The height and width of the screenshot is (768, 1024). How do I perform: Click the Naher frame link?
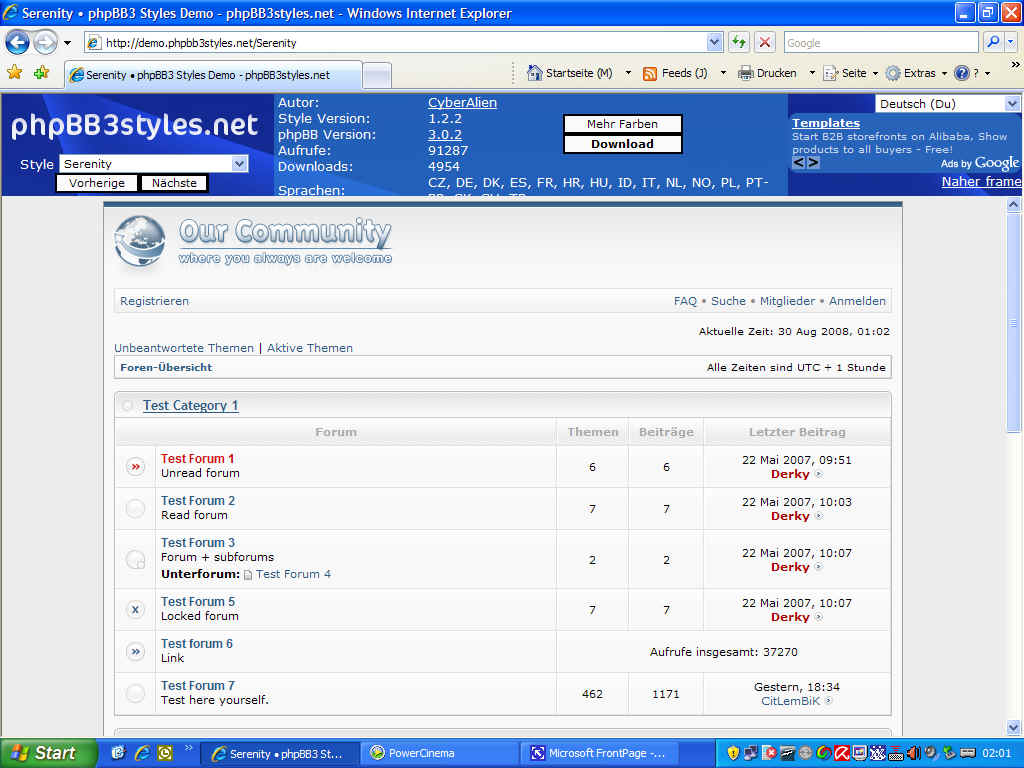coord(982,182)
